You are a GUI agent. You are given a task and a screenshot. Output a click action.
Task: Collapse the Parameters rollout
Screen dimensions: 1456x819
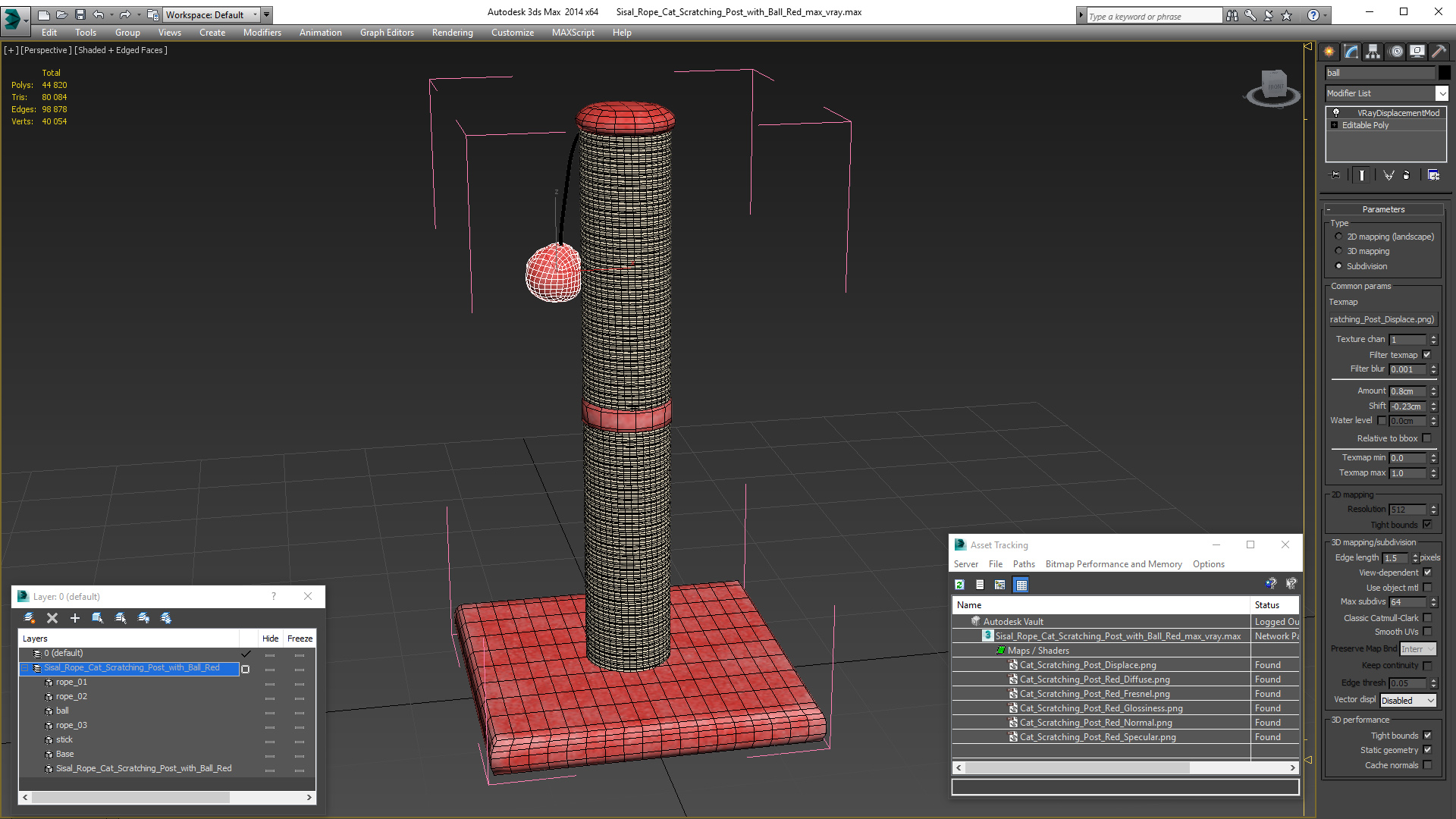pos(1383,209)
